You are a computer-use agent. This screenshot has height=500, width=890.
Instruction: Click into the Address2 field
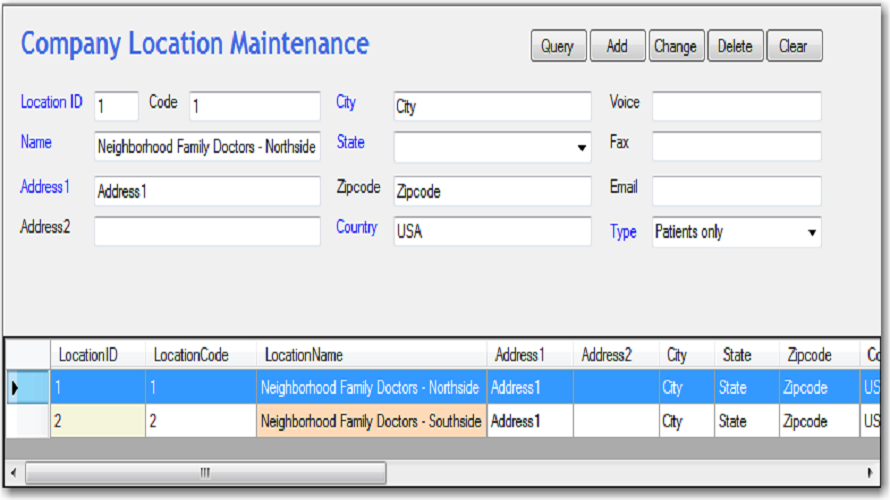click(x=207, y=231)
